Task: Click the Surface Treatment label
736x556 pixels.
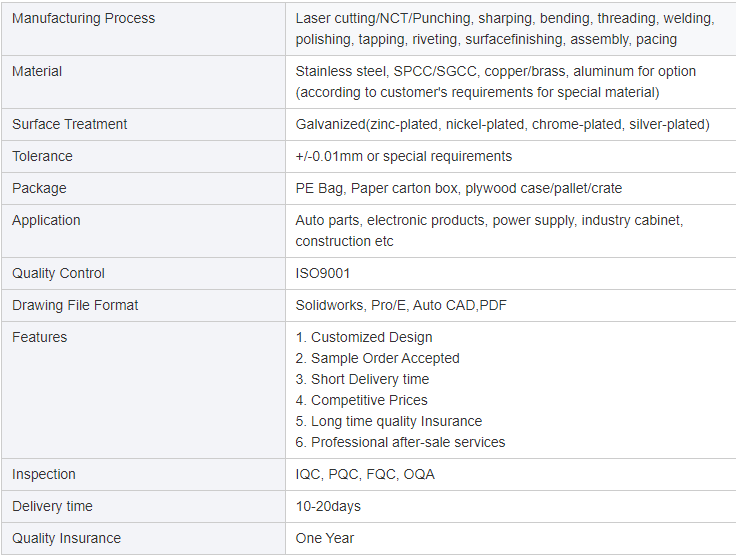Action: click(70, 124)
